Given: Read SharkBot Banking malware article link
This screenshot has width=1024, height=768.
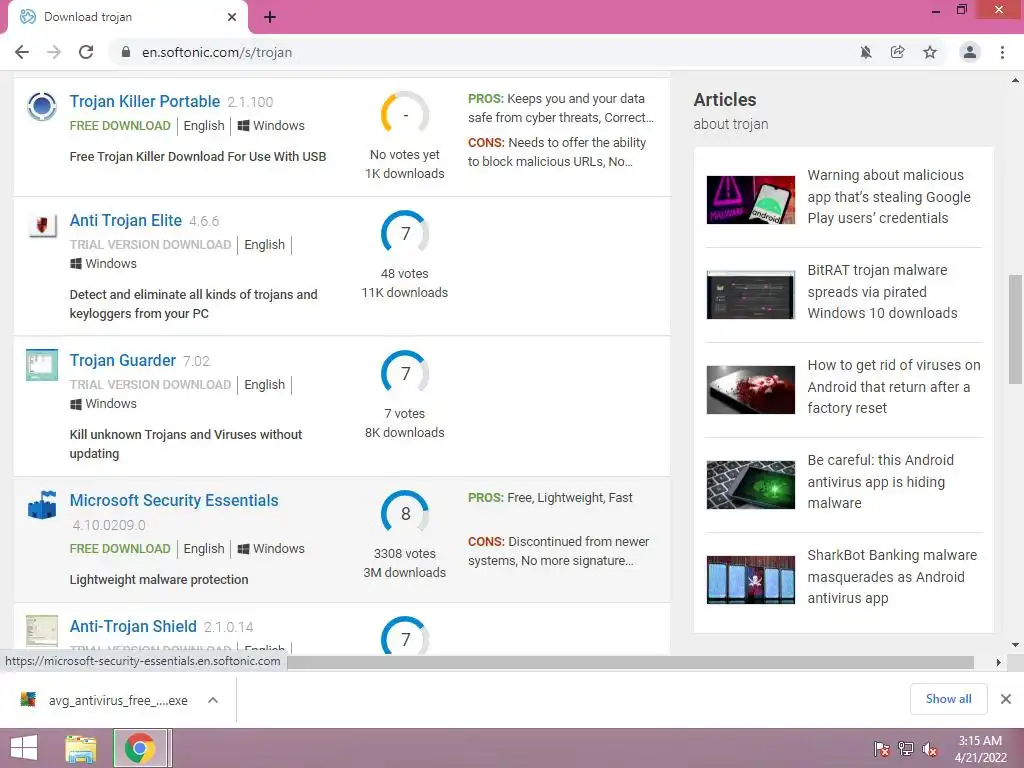Looking at the screenshot, I should [x=892, y=577].
